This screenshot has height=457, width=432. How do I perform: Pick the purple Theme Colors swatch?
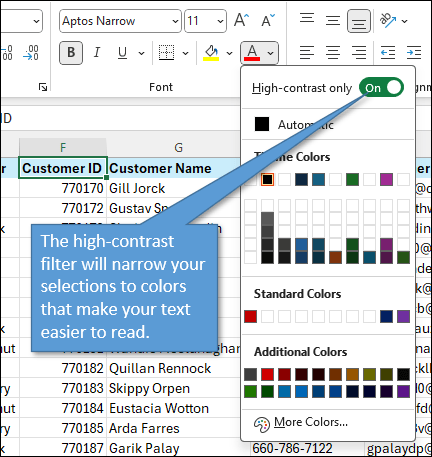(x=386, y=179)
